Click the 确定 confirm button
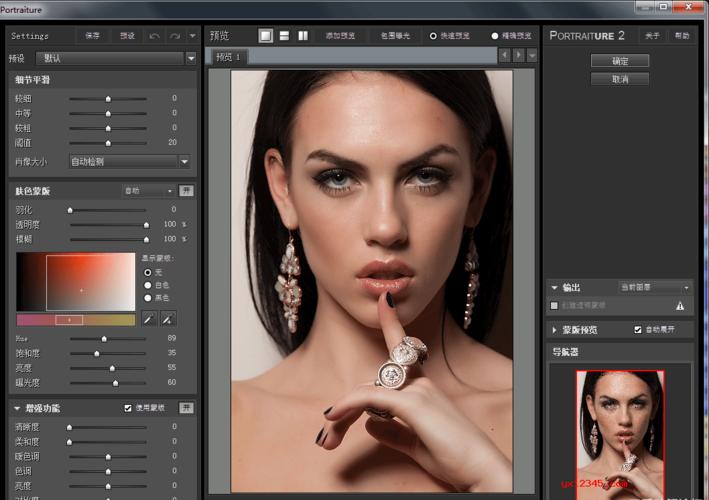The image size is (709, 500). [619, 61]
